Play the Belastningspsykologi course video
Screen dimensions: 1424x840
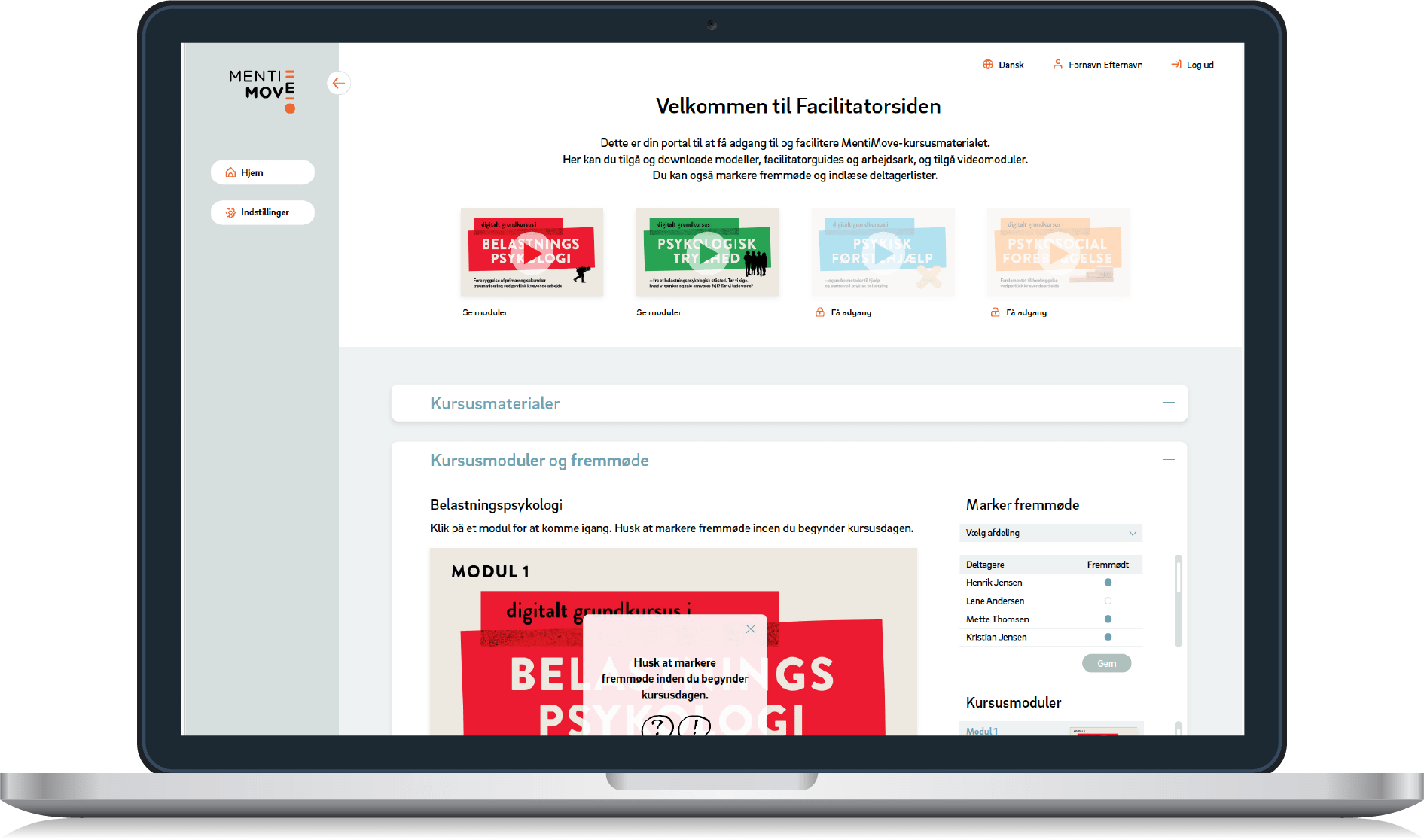532,252
